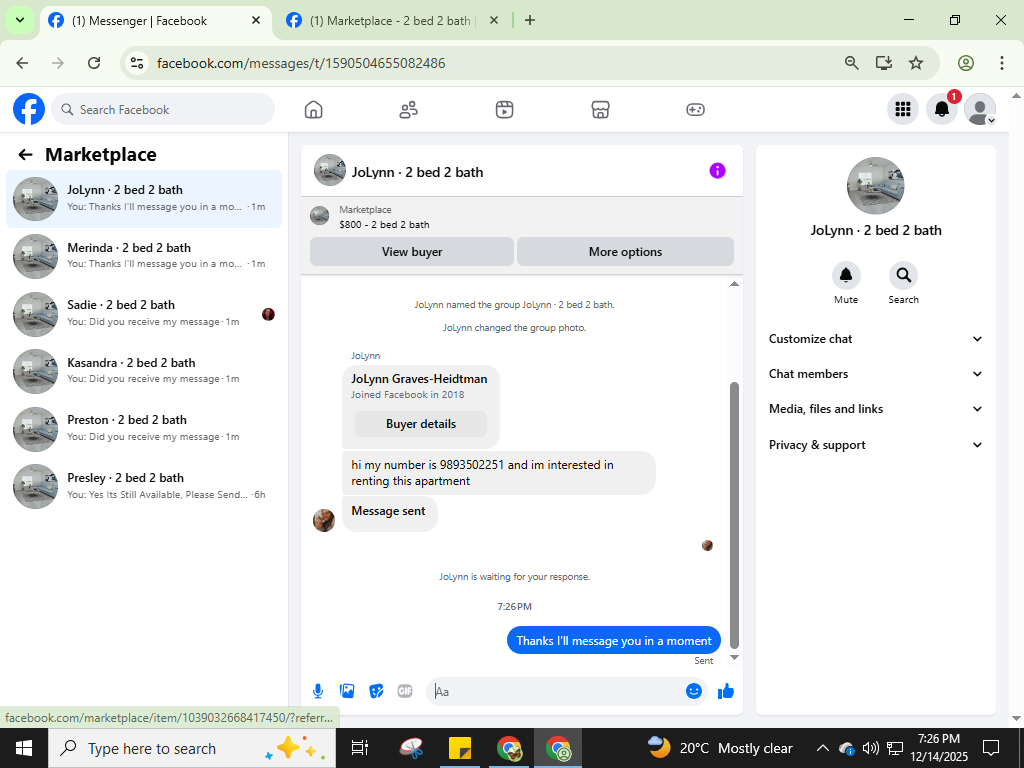This screenshot has width=1024, height=768.
Task: Click the taskbar search box
Action: pyautogui.click(x=192, y=748)
